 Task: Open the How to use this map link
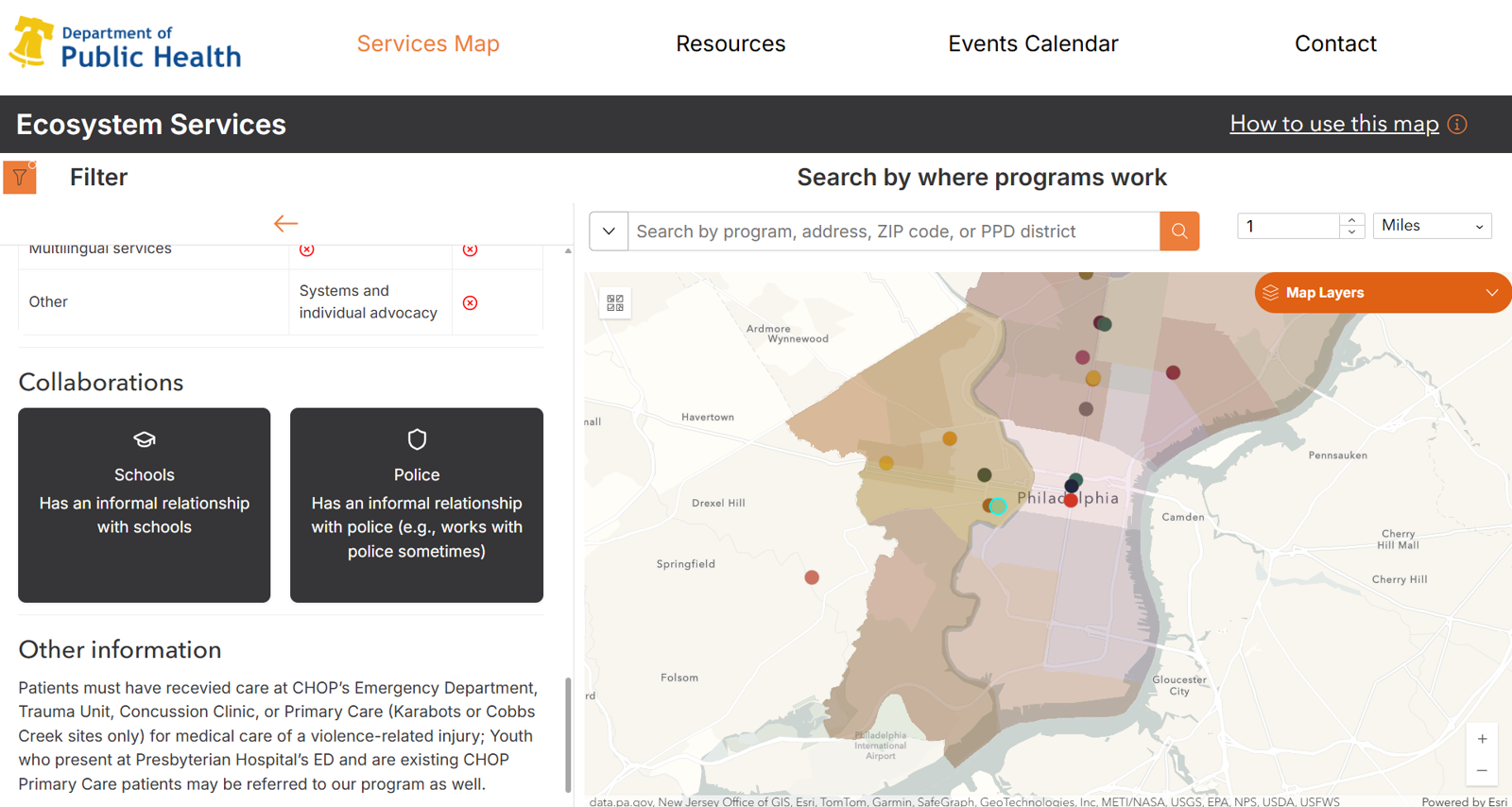click(x=1333, y=124)
